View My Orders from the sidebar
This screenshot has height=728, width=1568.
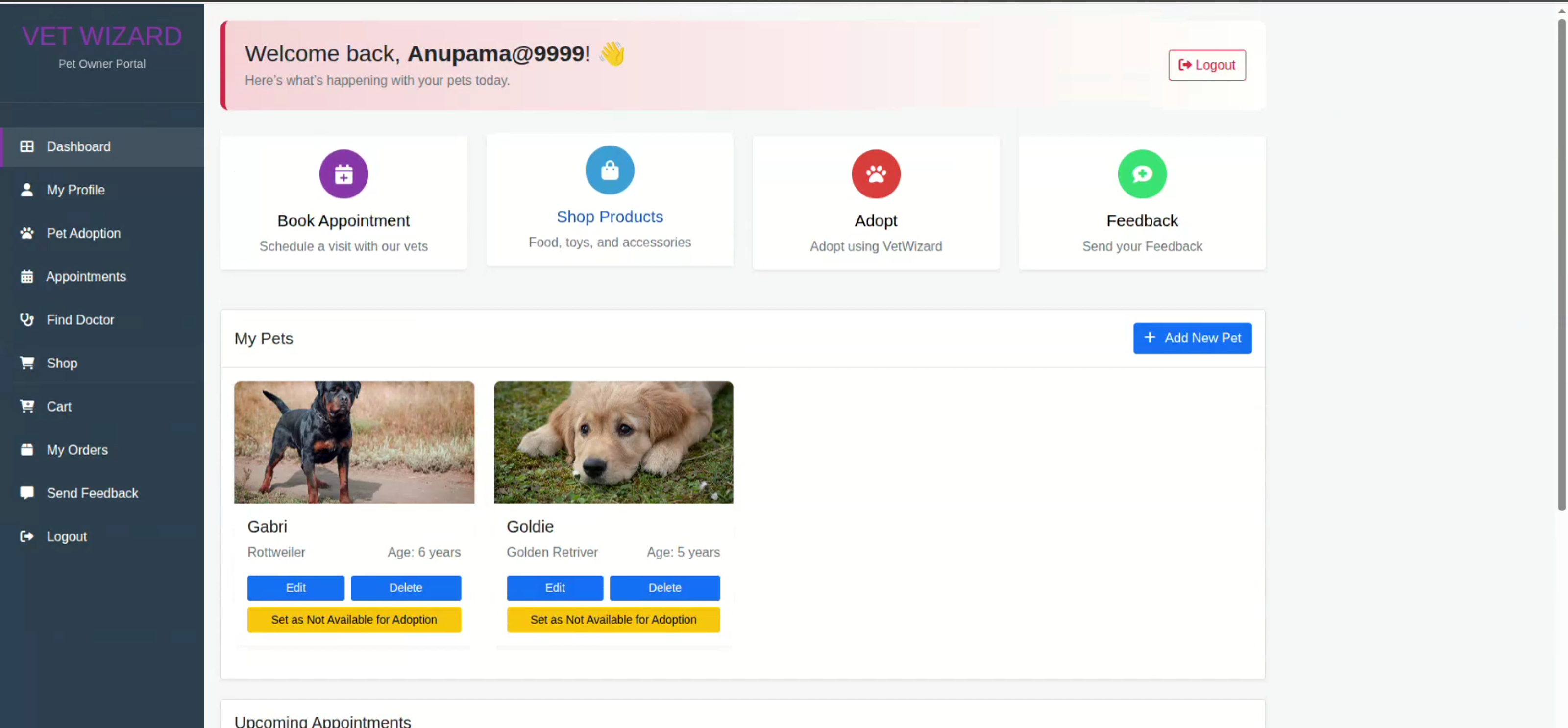pyautogui.click(x=102, y=449)
